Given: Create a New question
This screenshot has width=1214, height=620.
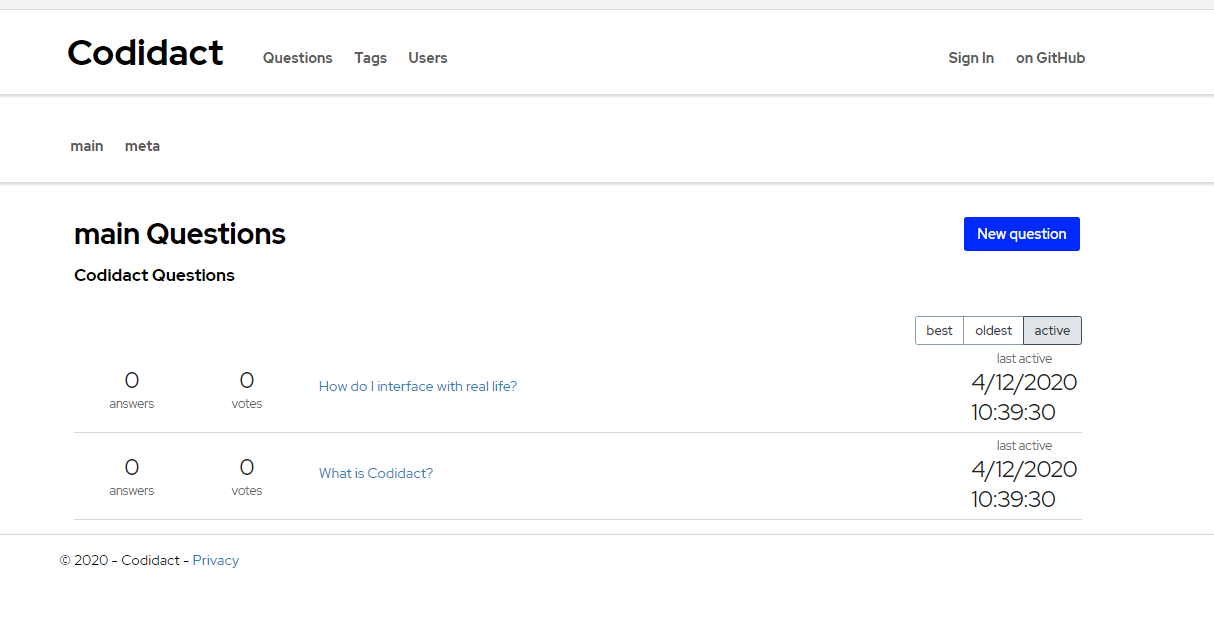Looking at the screenshot, I should click(1021, 233).
